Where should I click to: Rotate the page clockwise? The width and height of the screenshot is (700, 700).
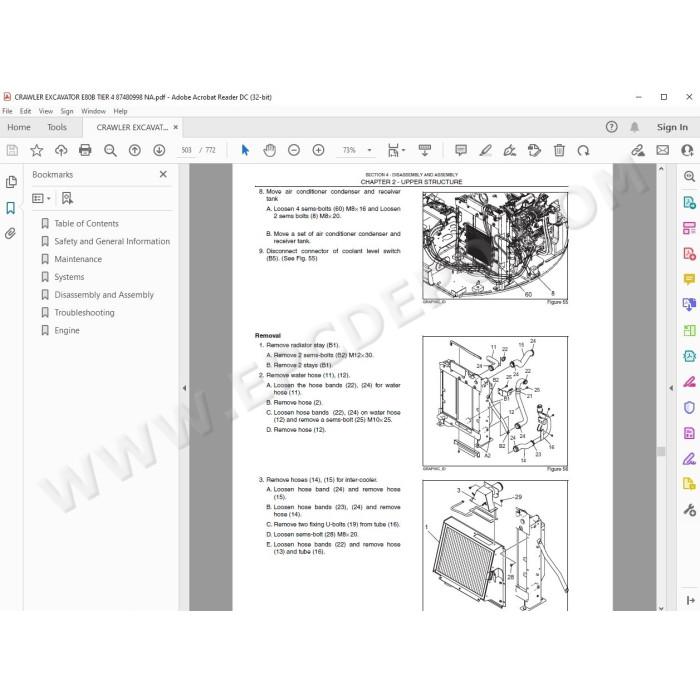click(583, 150)
